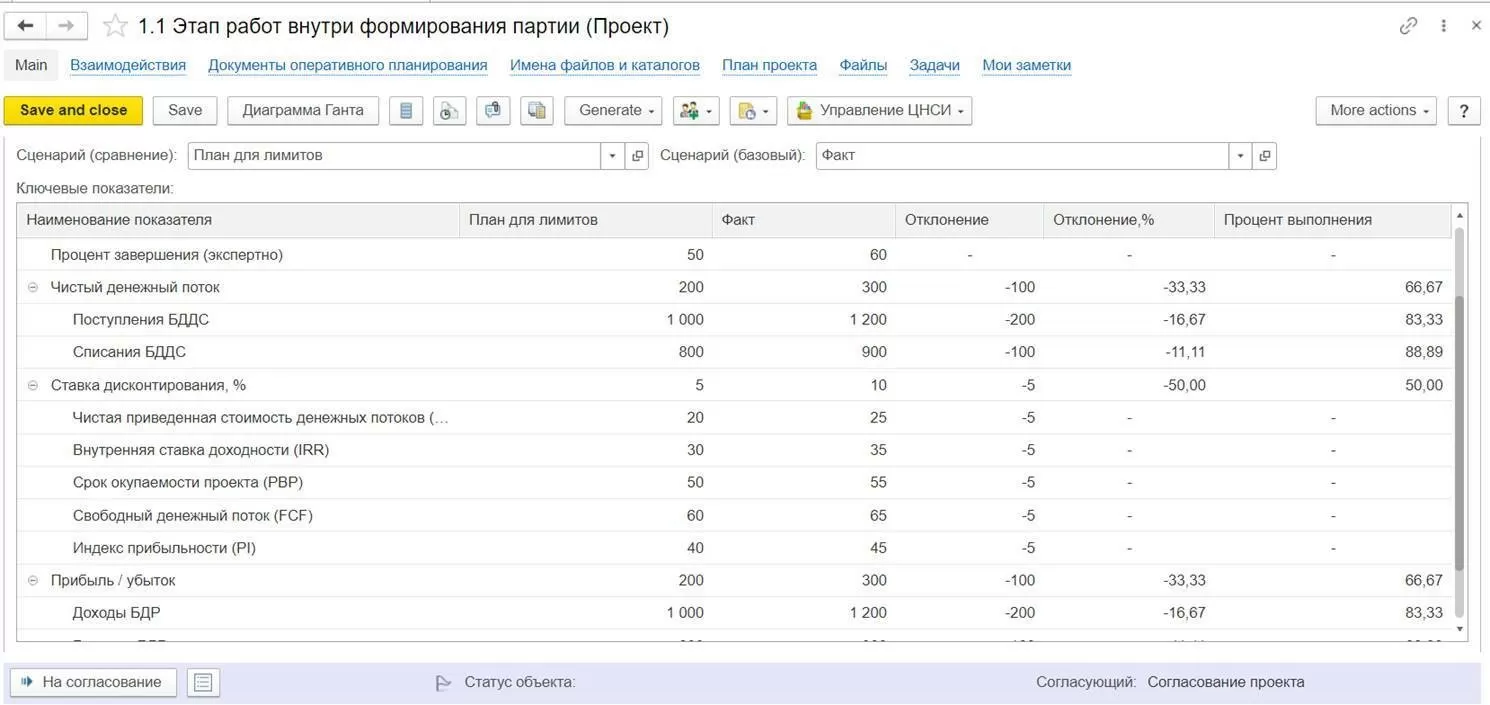Copy the link with the chain icon
This screenshot has height=705, width=1490.
coord(1408,26)
